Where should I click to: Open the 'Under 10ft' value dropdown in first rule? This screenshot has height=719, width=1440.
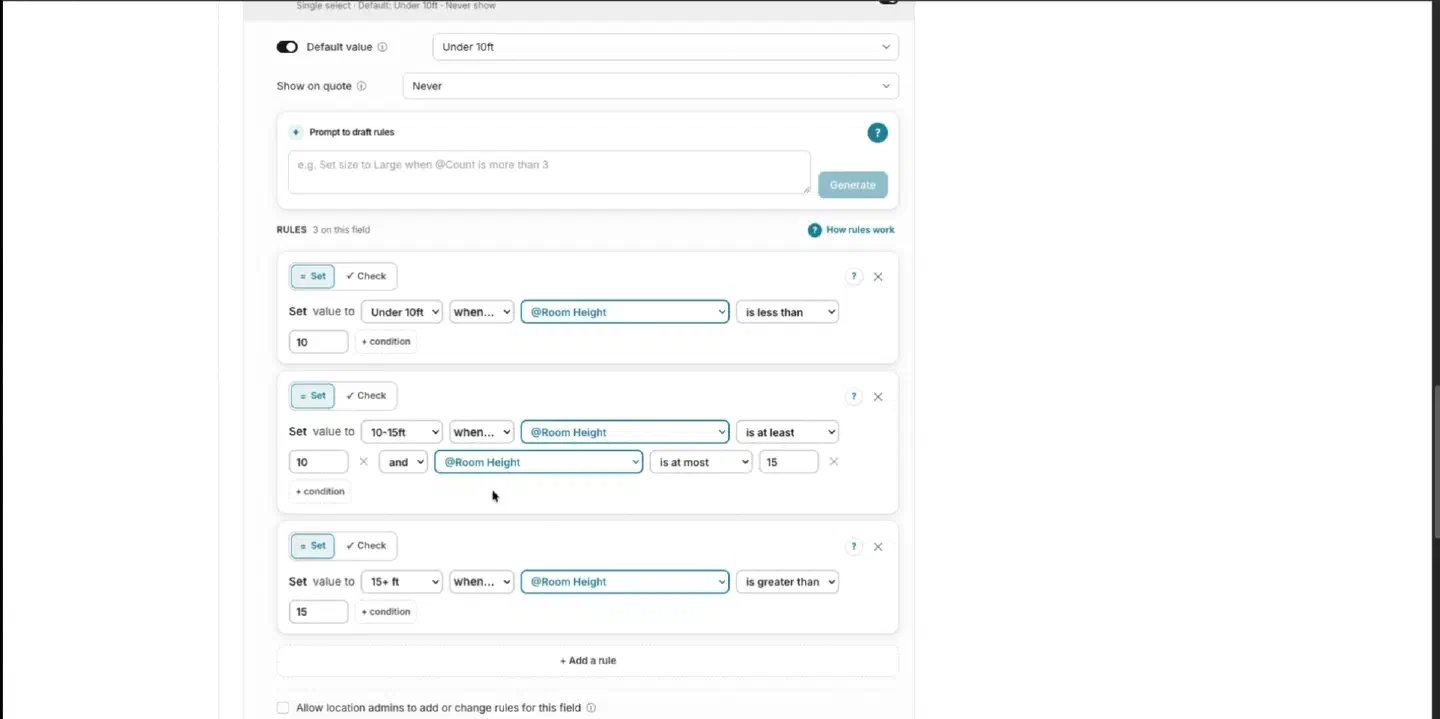(401, 312)
